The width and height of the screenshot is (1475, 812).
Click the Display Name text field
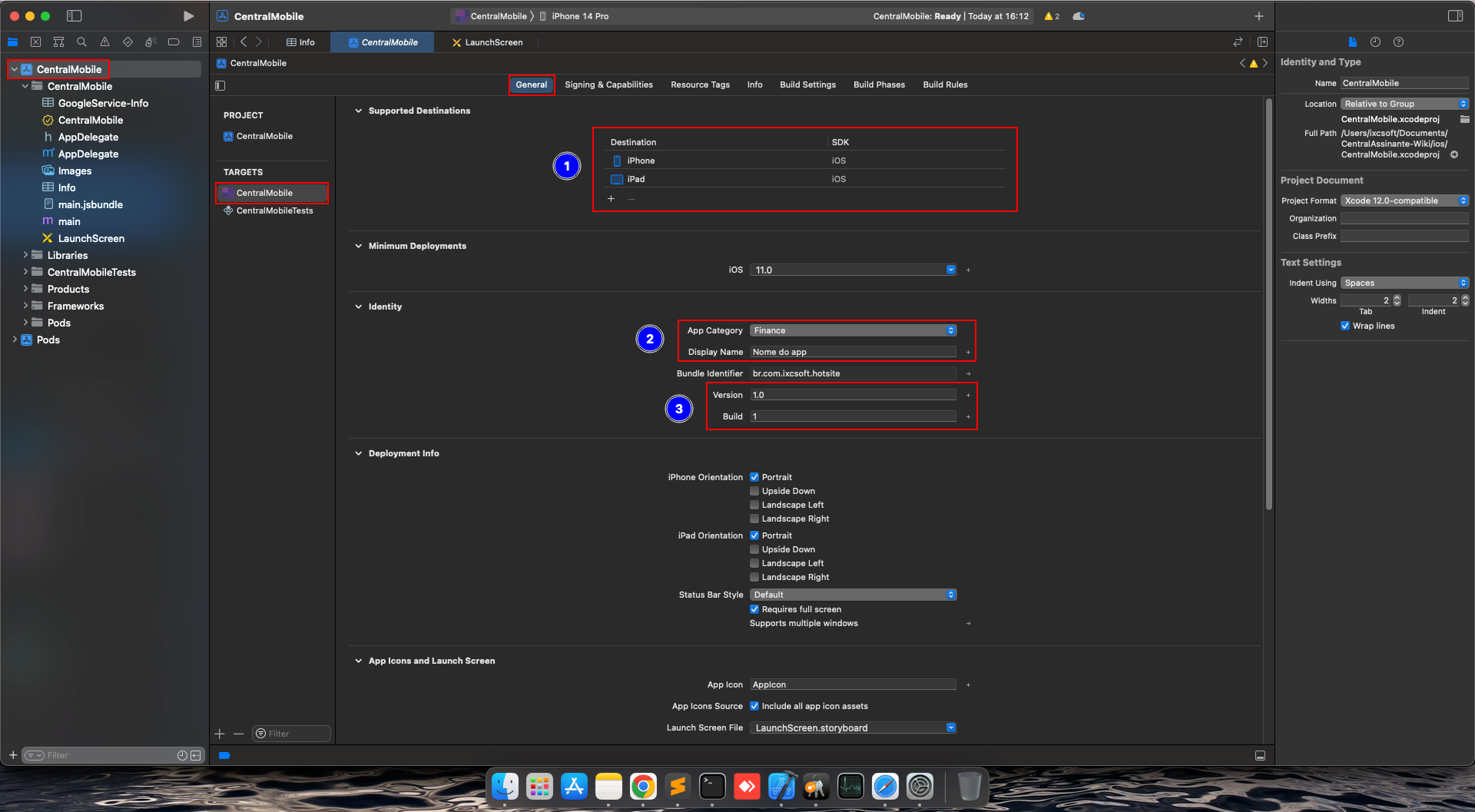[853, 352]
